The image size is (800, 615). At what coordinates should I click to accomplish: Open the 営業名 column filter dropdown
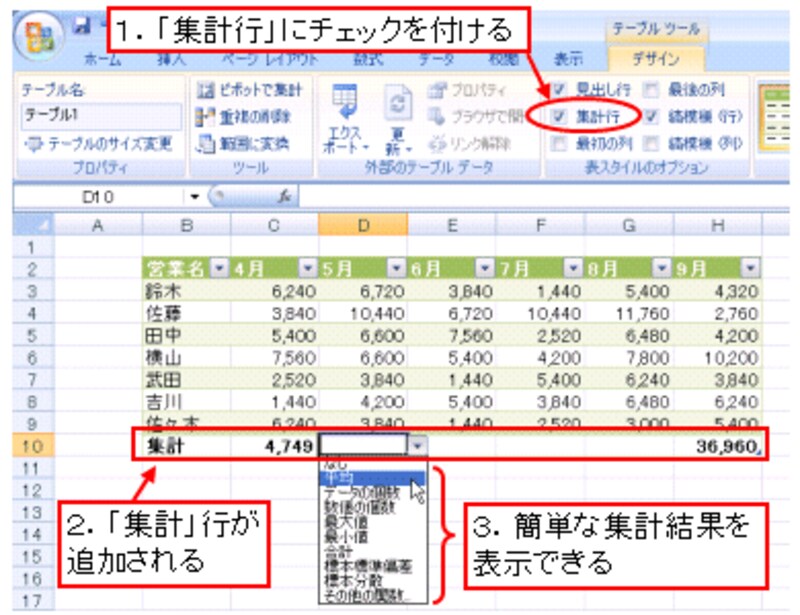(x=221, y=269)
